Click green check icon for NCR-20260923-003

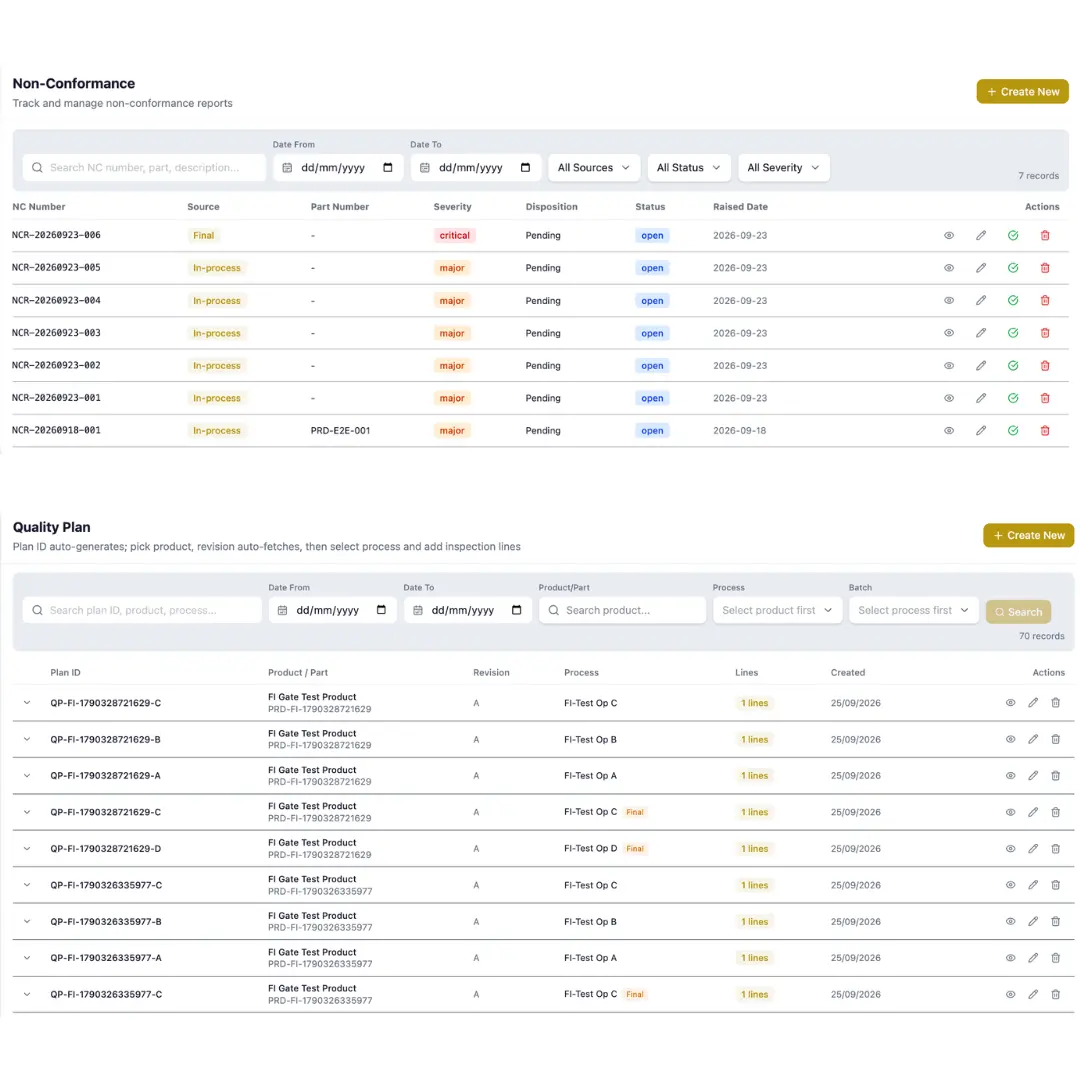coord(1012,333)
